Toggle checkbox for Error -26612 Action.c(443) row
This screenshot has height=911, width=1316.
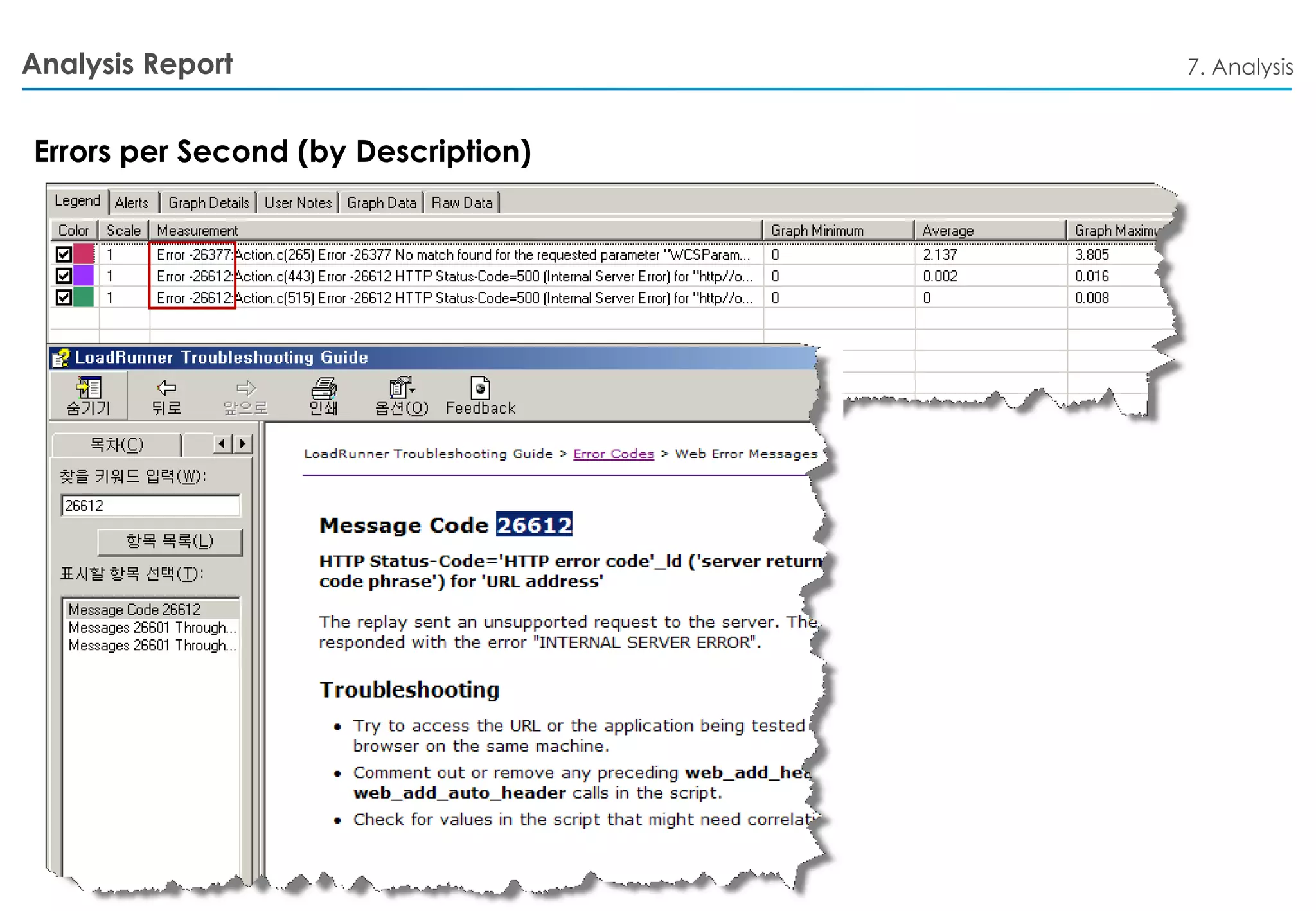[64, 276]
